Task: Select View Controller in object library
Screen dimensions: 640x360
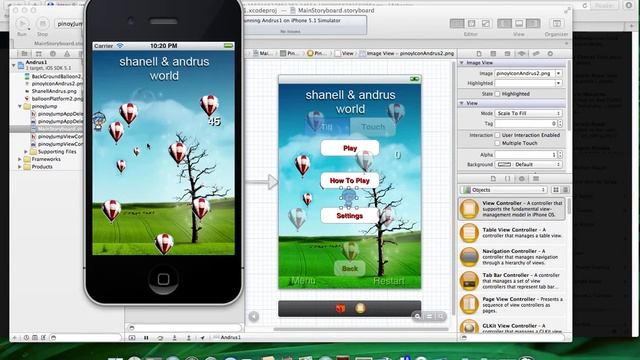Action: 512,209
